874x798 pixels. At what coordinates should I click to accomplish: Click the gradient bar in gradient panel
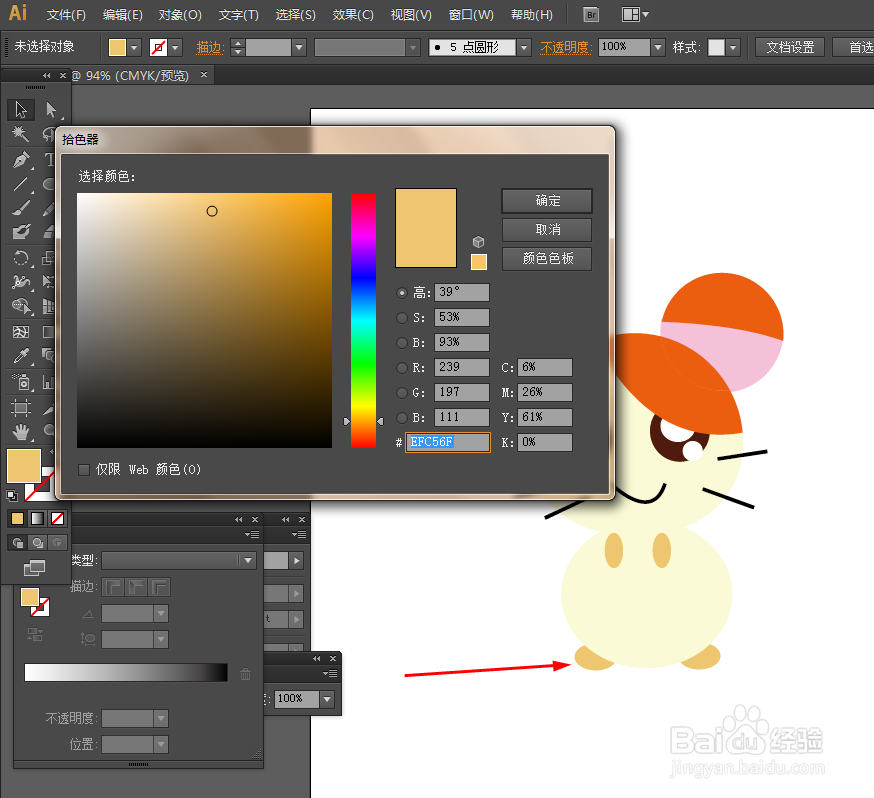point(126,672)
